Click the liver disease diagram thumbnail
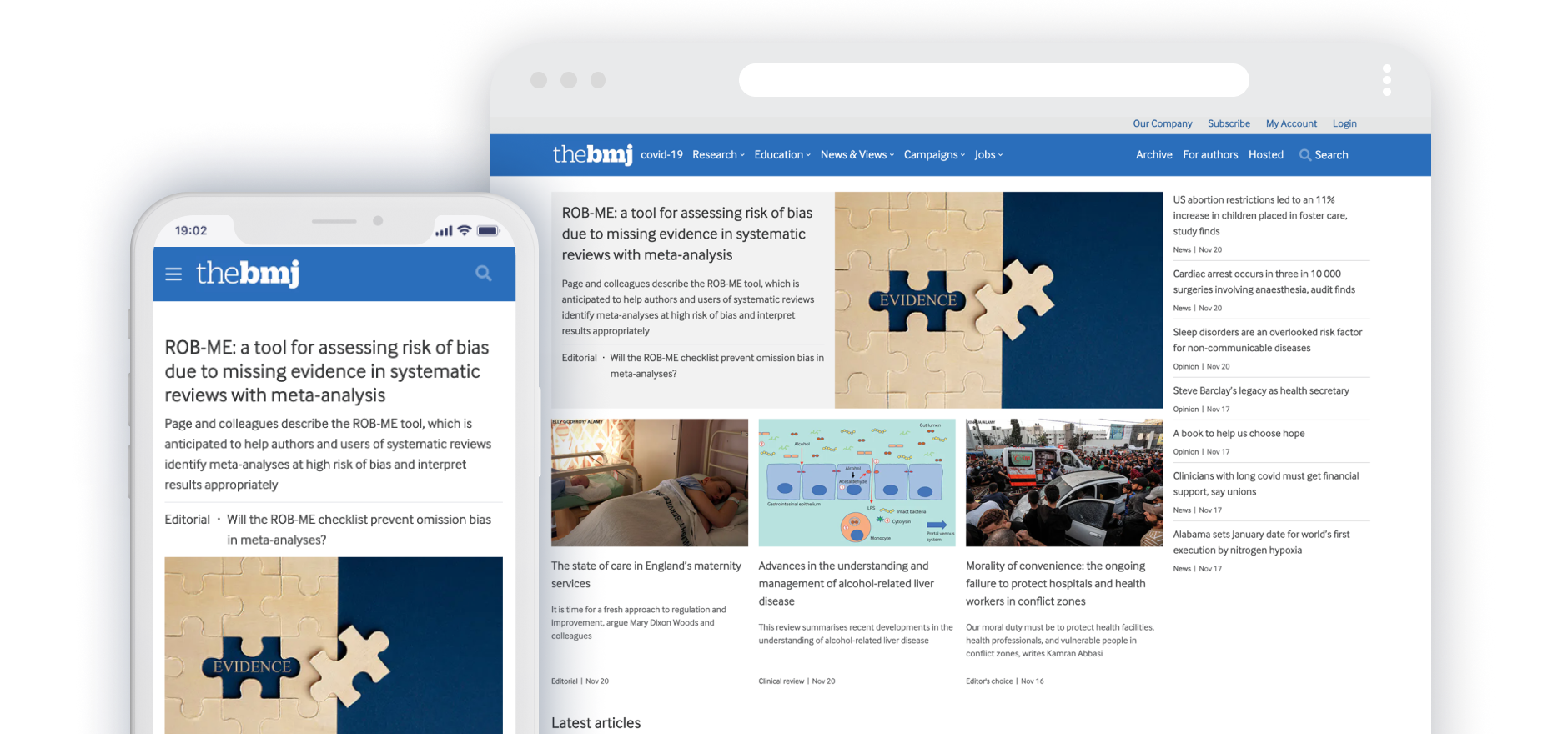This screenshot has width=1568, height=734. coord(857,483)
